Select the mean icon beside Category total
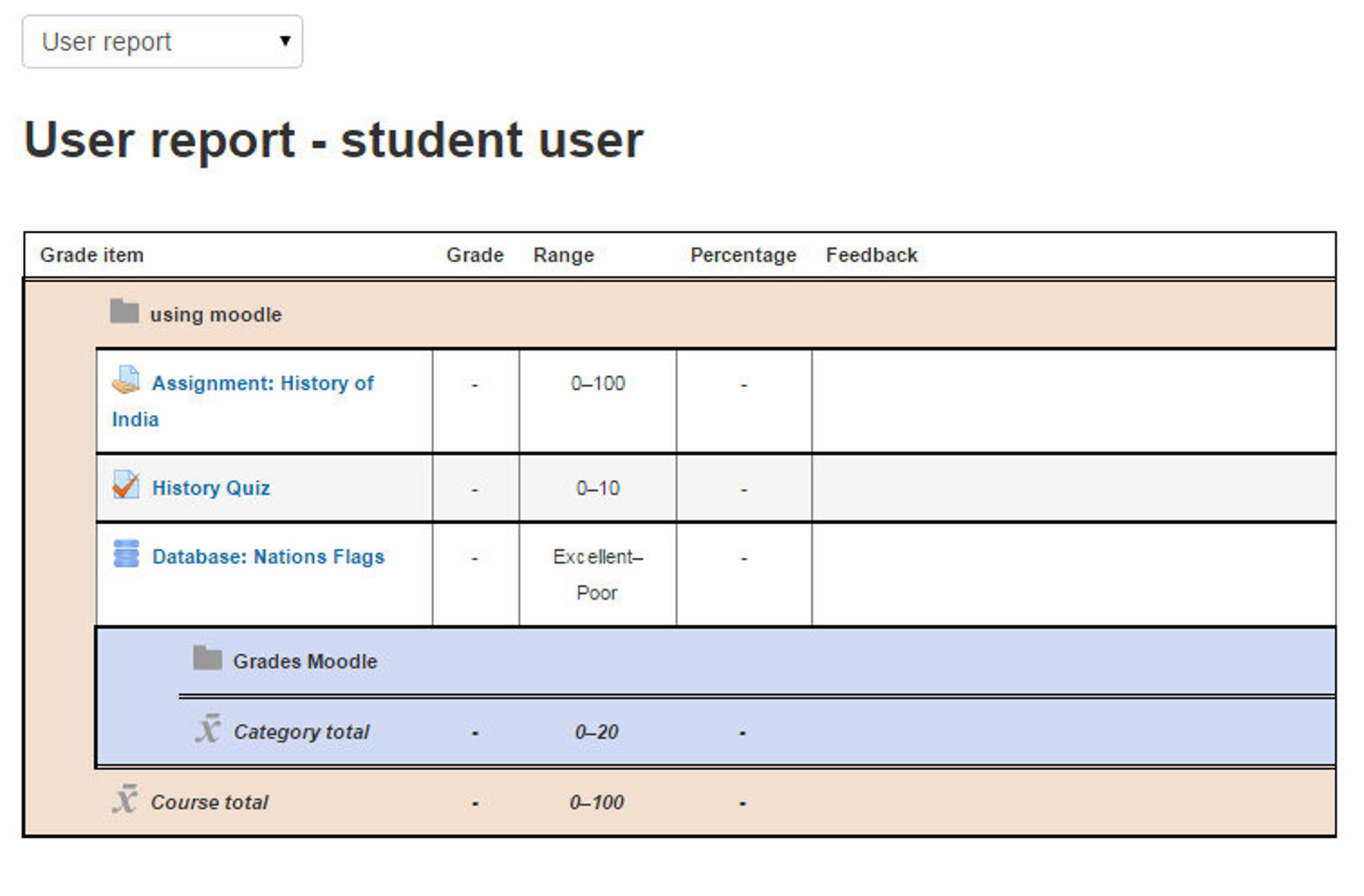 (x=207, y=730)
